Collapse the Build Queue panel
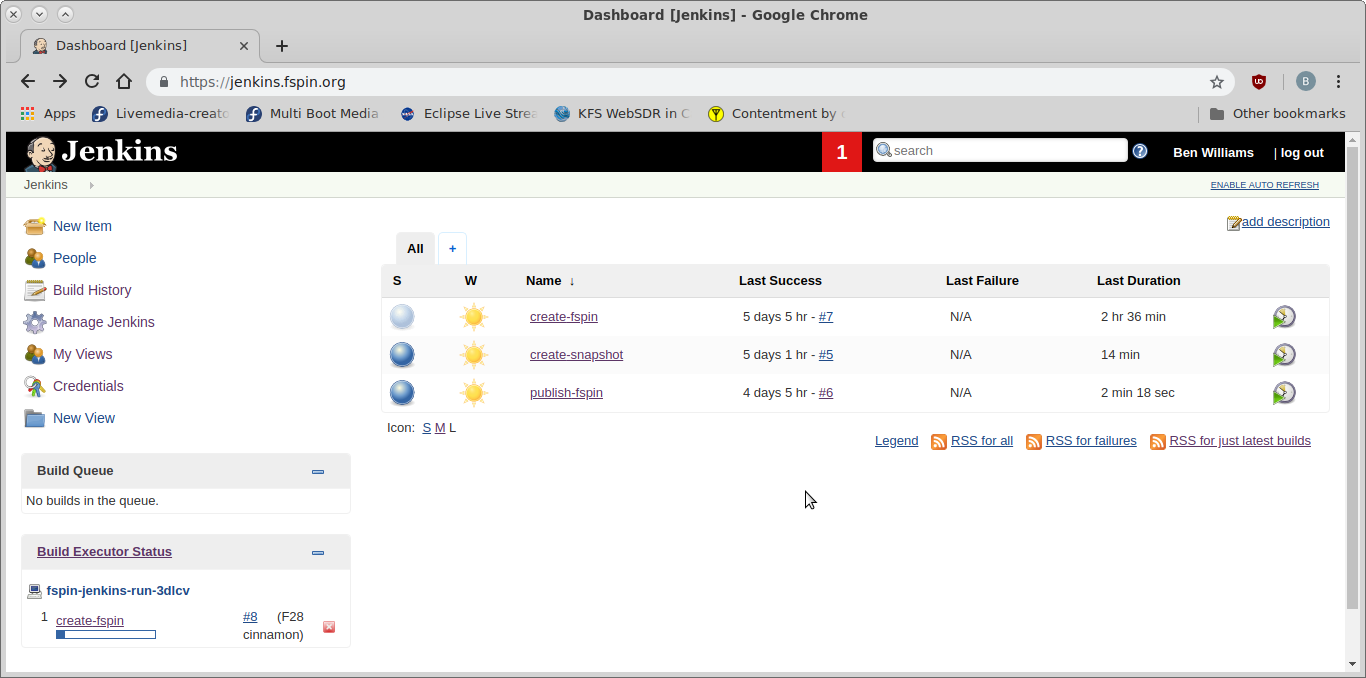Viewport: 1366px width, 678px height. 318,471
